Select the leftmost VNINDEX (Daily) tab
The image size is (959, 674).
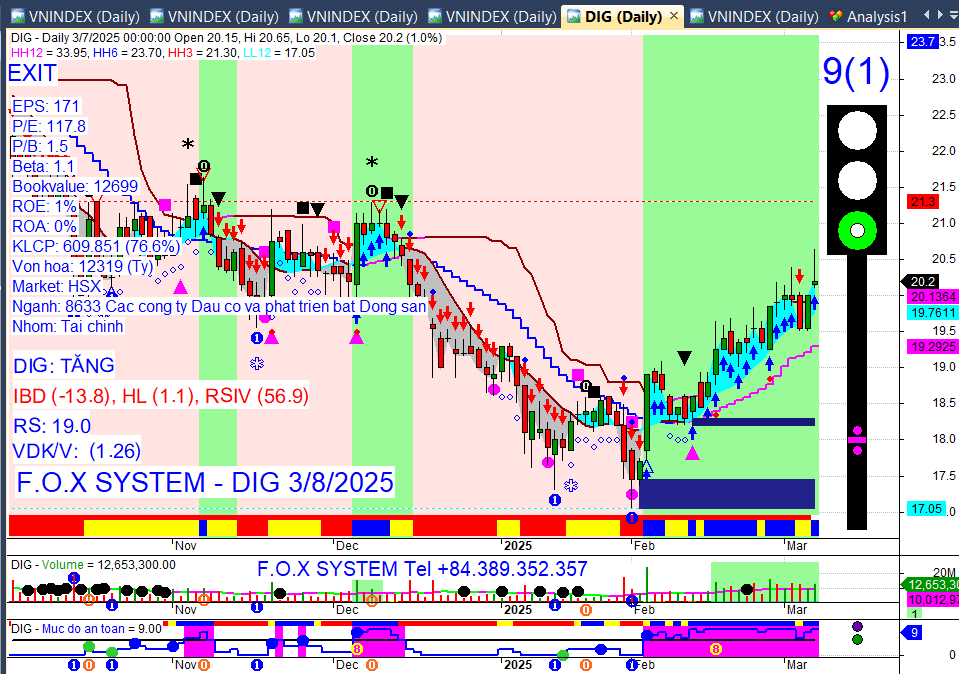coord(76,17)
